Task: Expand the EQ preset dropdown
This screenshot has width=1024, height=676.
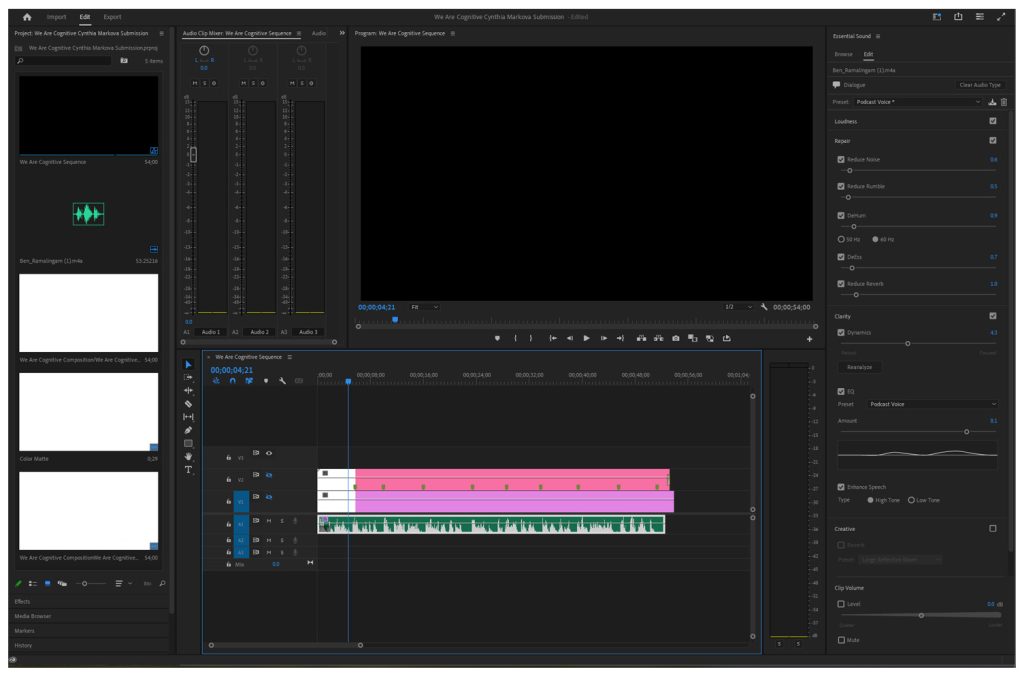Action: (x=931, y=404)
